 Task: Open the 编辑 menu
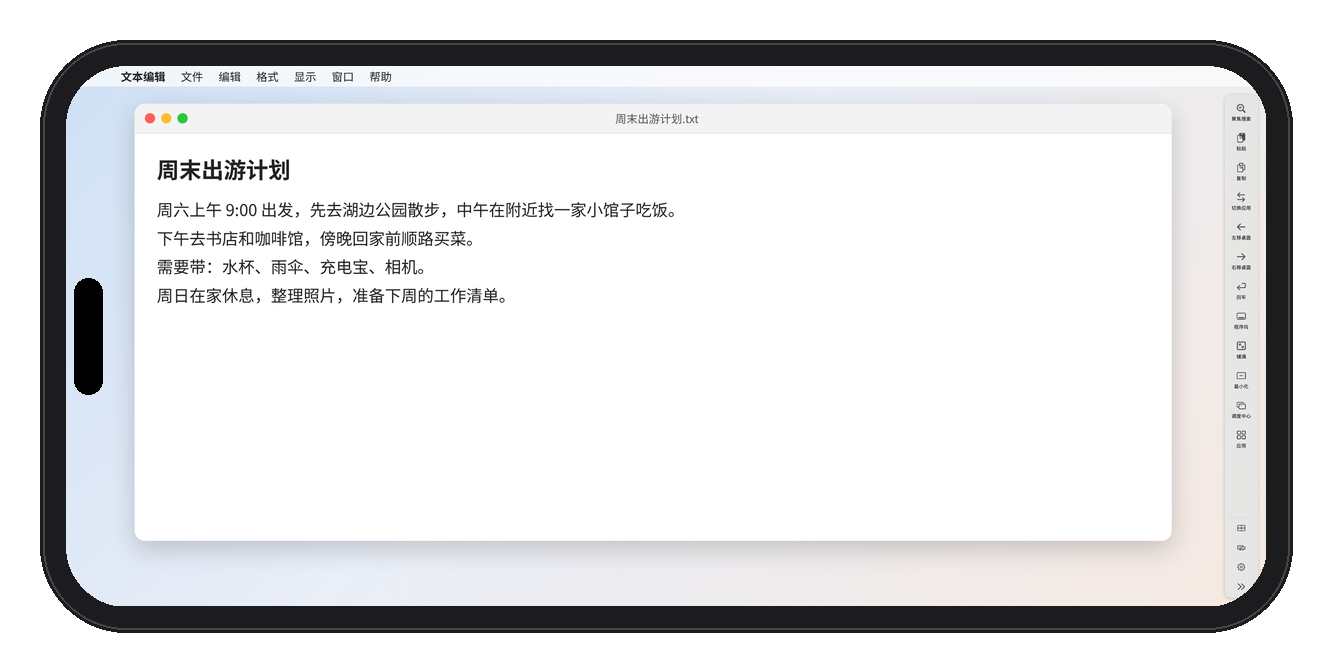tap(230, 77)
